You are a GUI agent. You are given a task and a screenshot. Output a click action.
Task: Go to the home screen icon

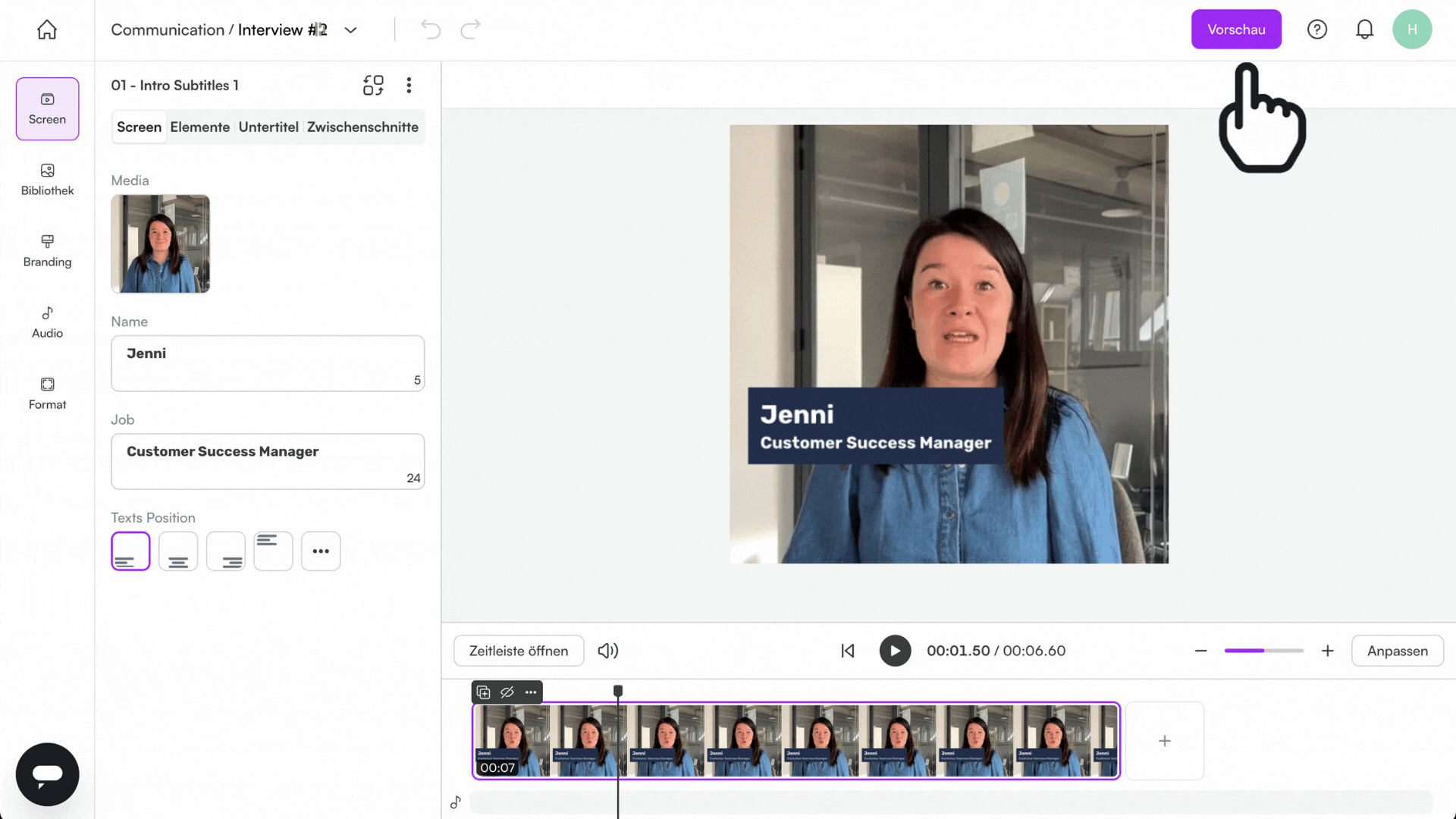click(x=47, y=30)
